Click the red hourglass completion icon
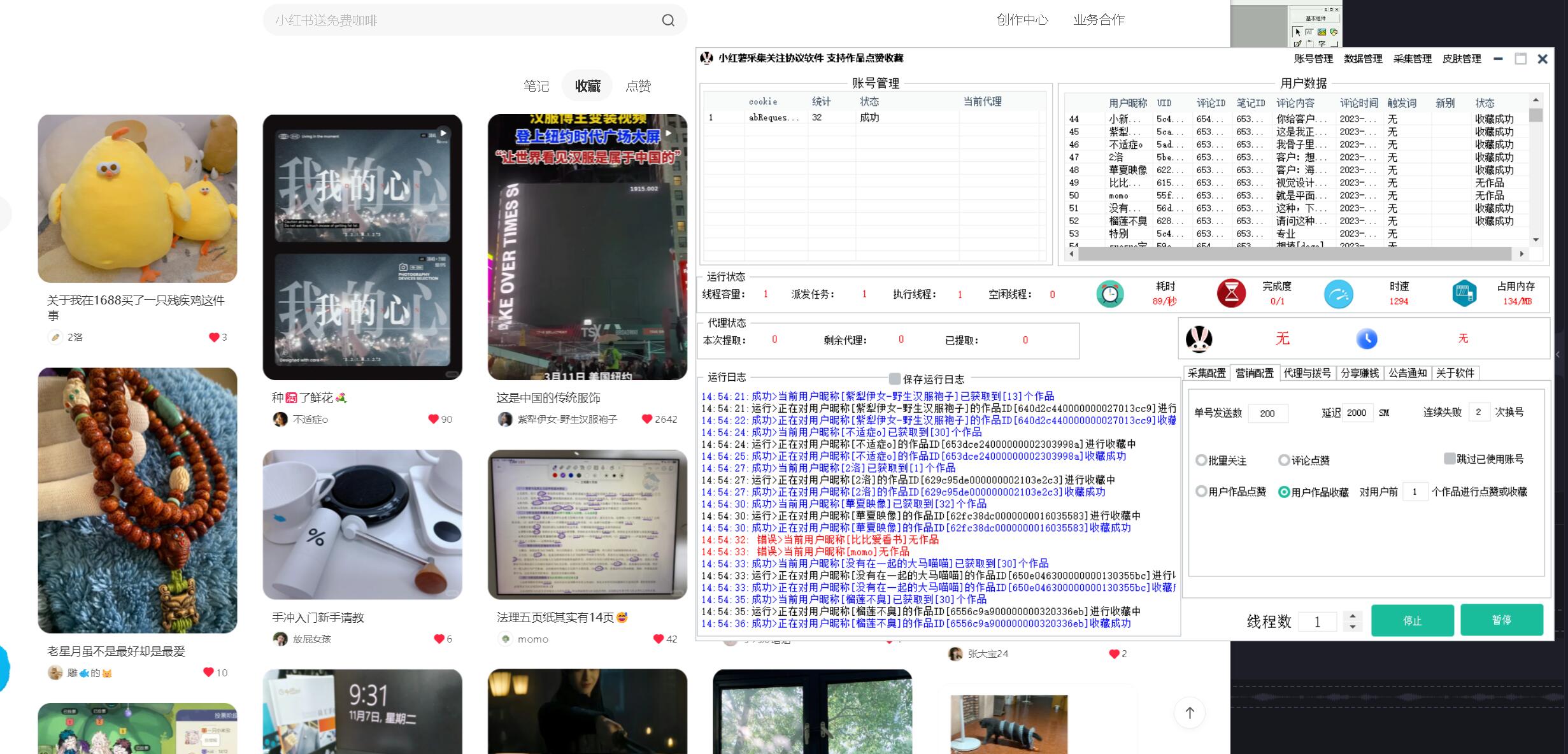Image resolution: width=1568 pixels, height=754 pixels. click(x=1231, y=294)
